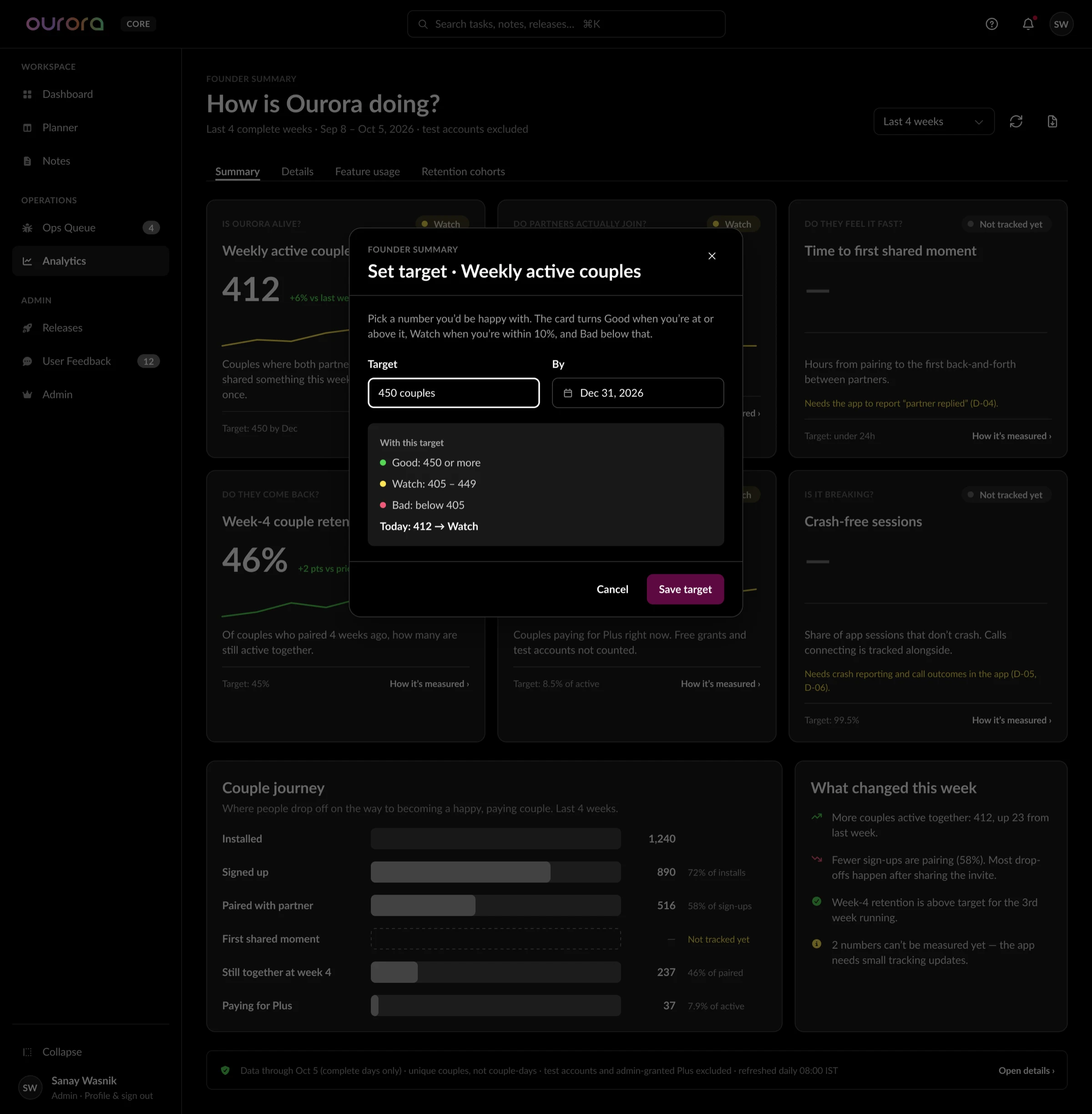Open How it's measured under Target: 45%
The height and width of the screenshot is (1114, 1092).
429,684
